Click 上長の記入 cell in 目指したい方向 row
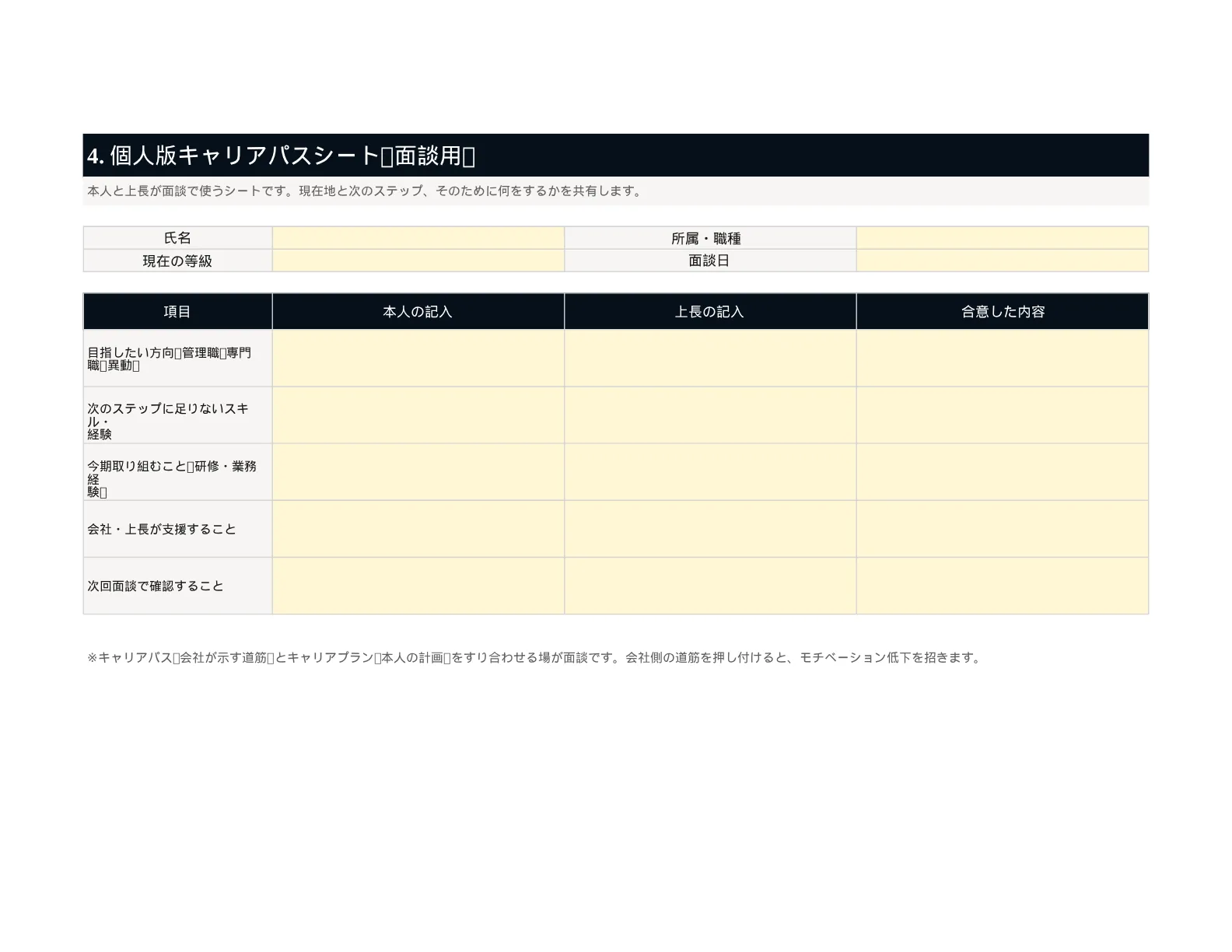 (x=710, y=359)
